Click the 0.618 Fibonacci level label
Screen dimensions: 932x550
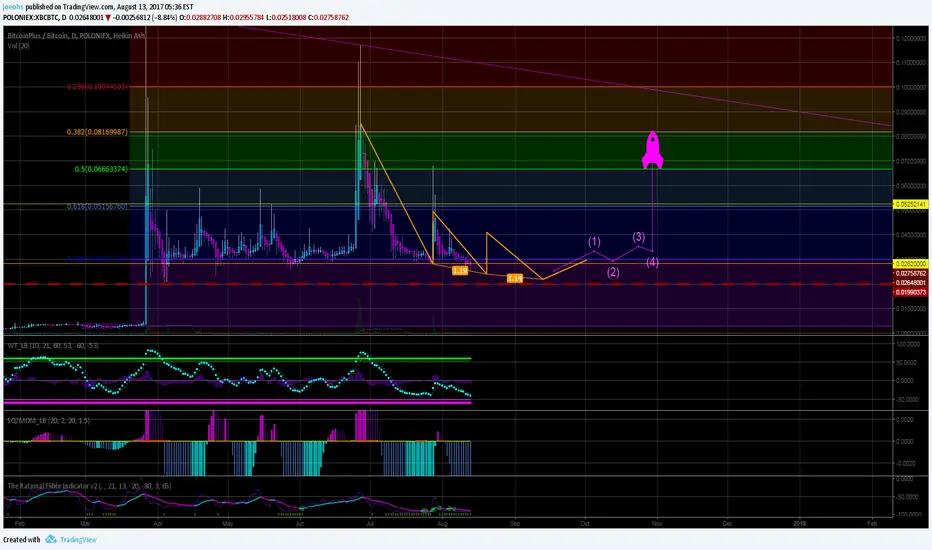97,206
